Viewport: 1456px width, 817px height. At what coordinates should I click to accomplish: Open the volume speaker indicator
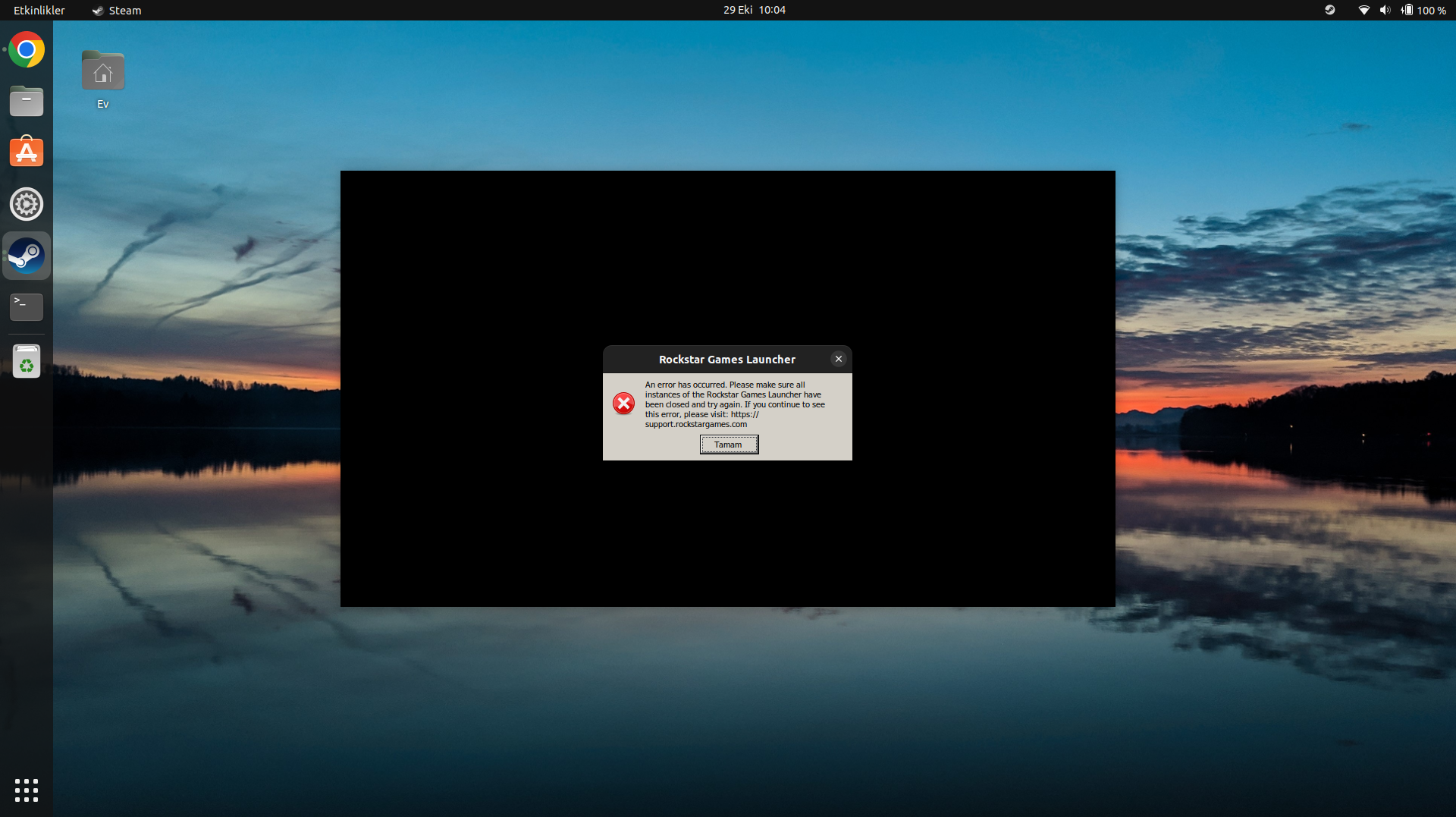[1385, 10]
